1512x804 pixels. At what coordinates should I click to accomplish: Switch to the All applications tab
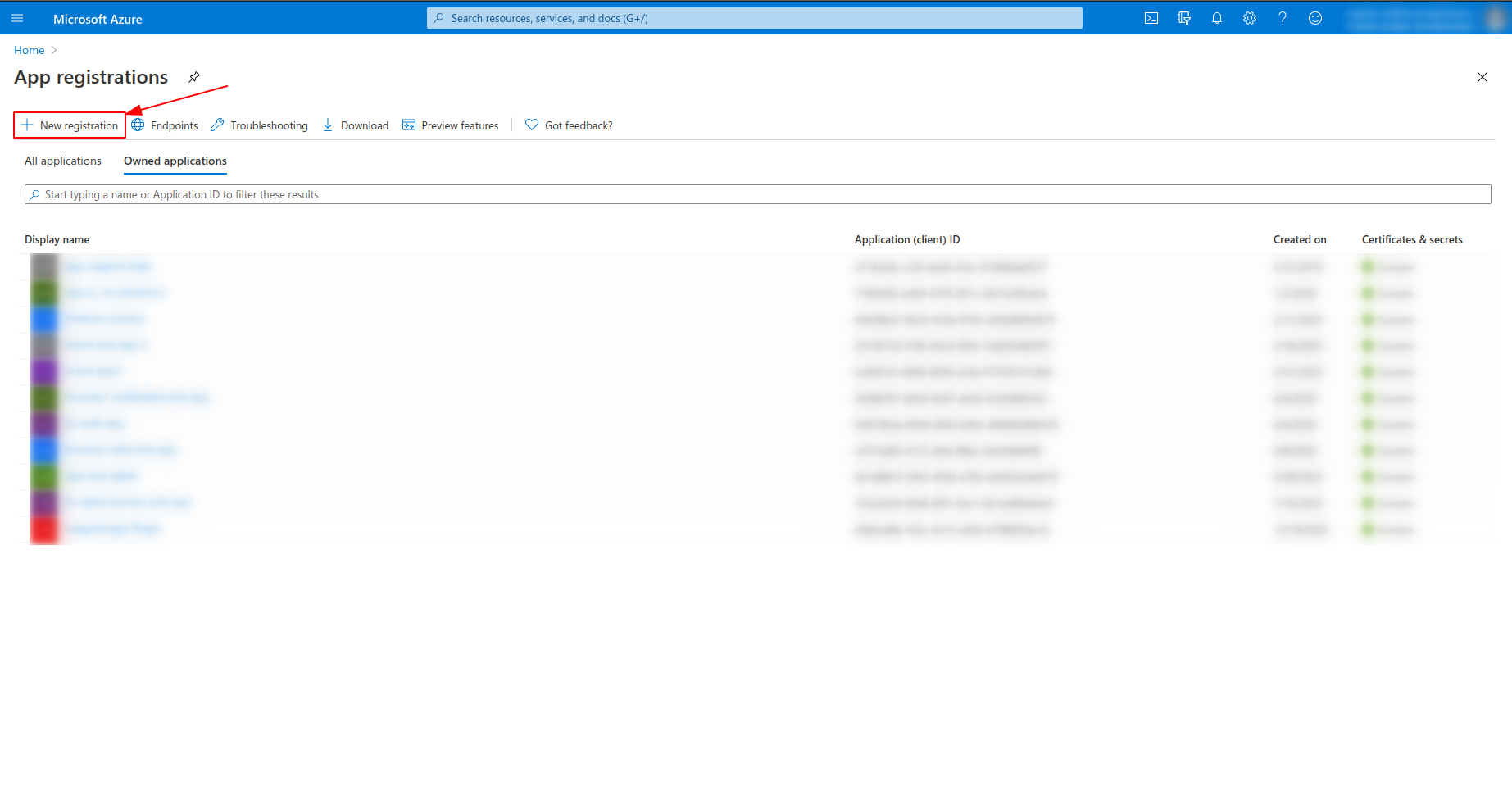[x=63, y=161]
